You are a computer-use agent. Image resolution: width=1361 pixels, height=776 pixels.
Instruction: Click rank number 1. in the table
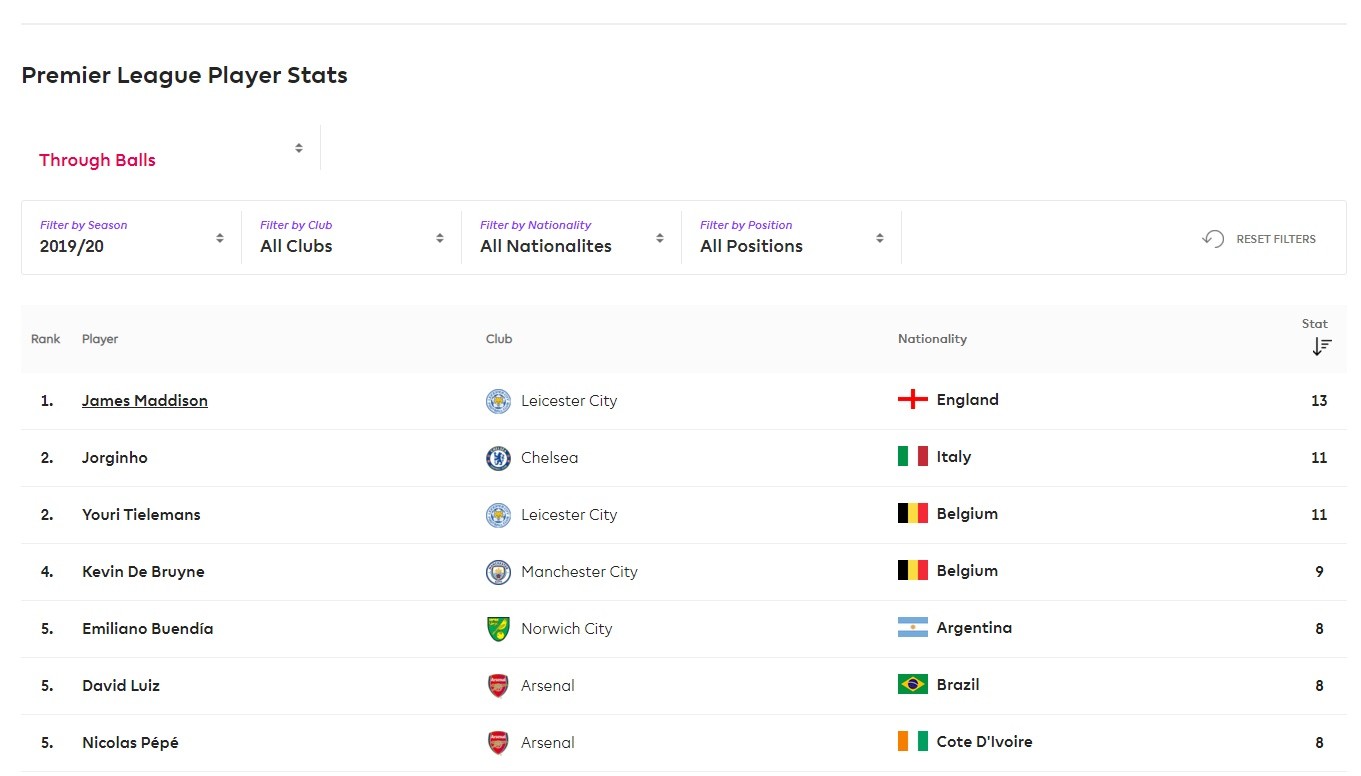click(47, 401)
